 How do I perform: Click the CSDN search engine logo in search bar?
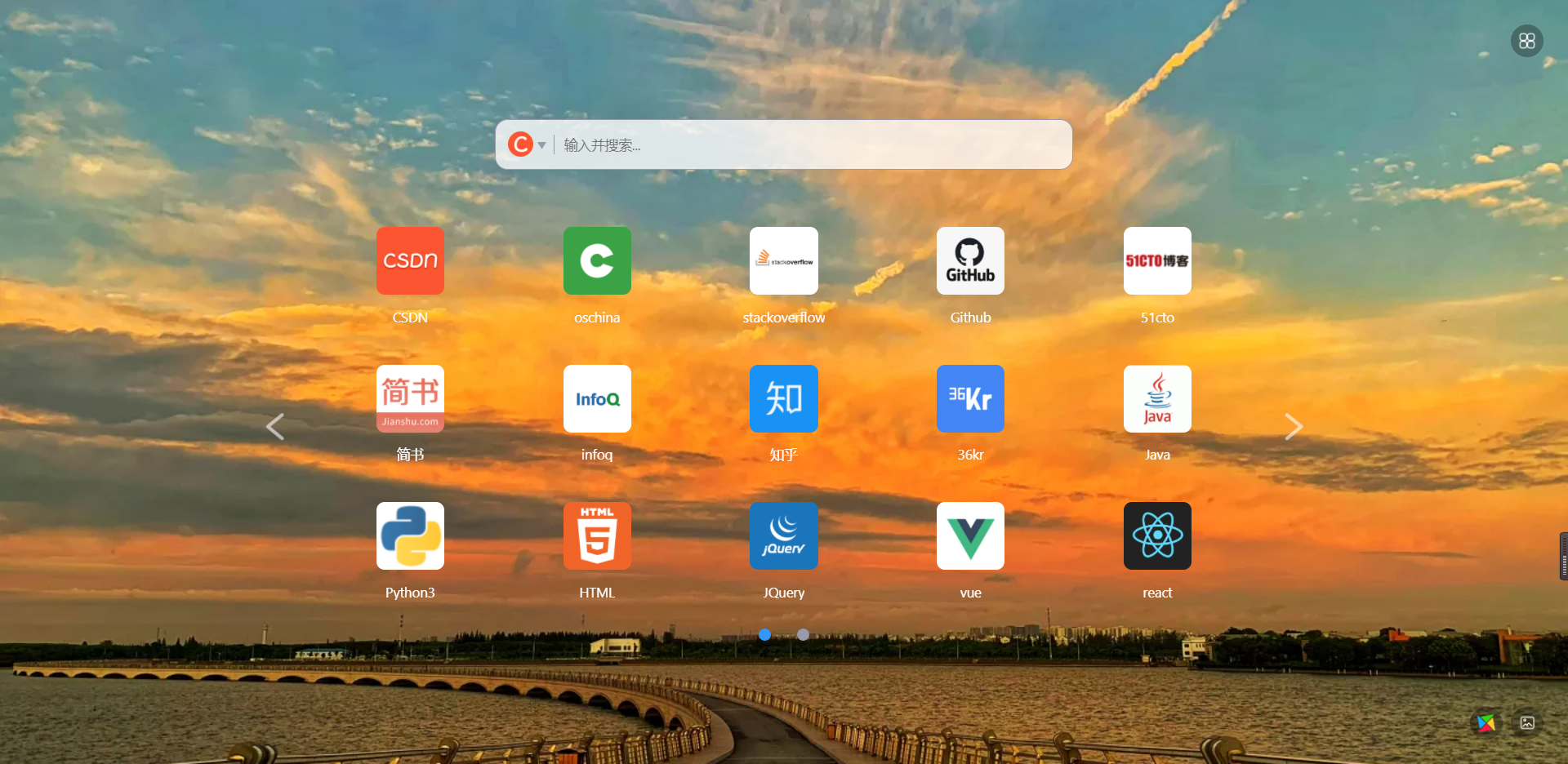520,144
